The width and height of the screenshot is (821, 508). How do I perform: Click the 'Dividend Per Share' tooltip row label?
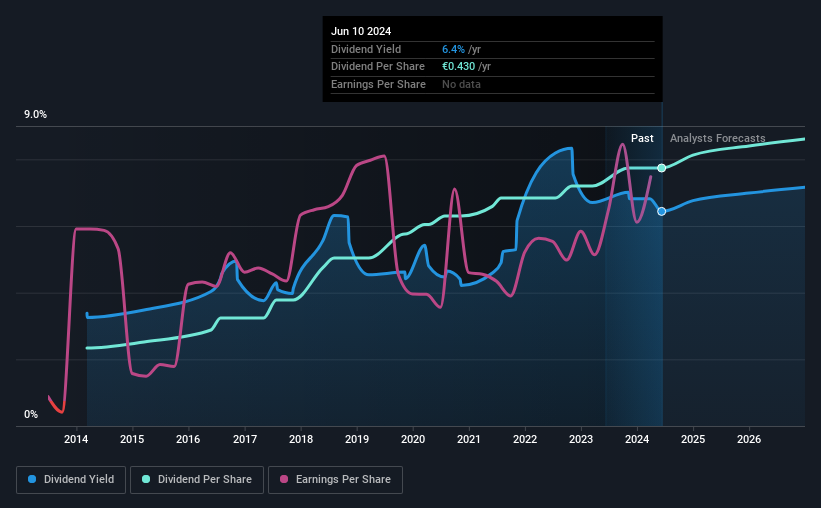tap(378, 67)
